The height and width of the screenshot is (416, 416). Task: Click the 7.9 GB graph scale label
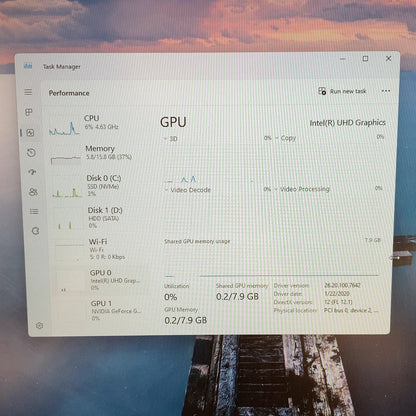click(373, 240)
